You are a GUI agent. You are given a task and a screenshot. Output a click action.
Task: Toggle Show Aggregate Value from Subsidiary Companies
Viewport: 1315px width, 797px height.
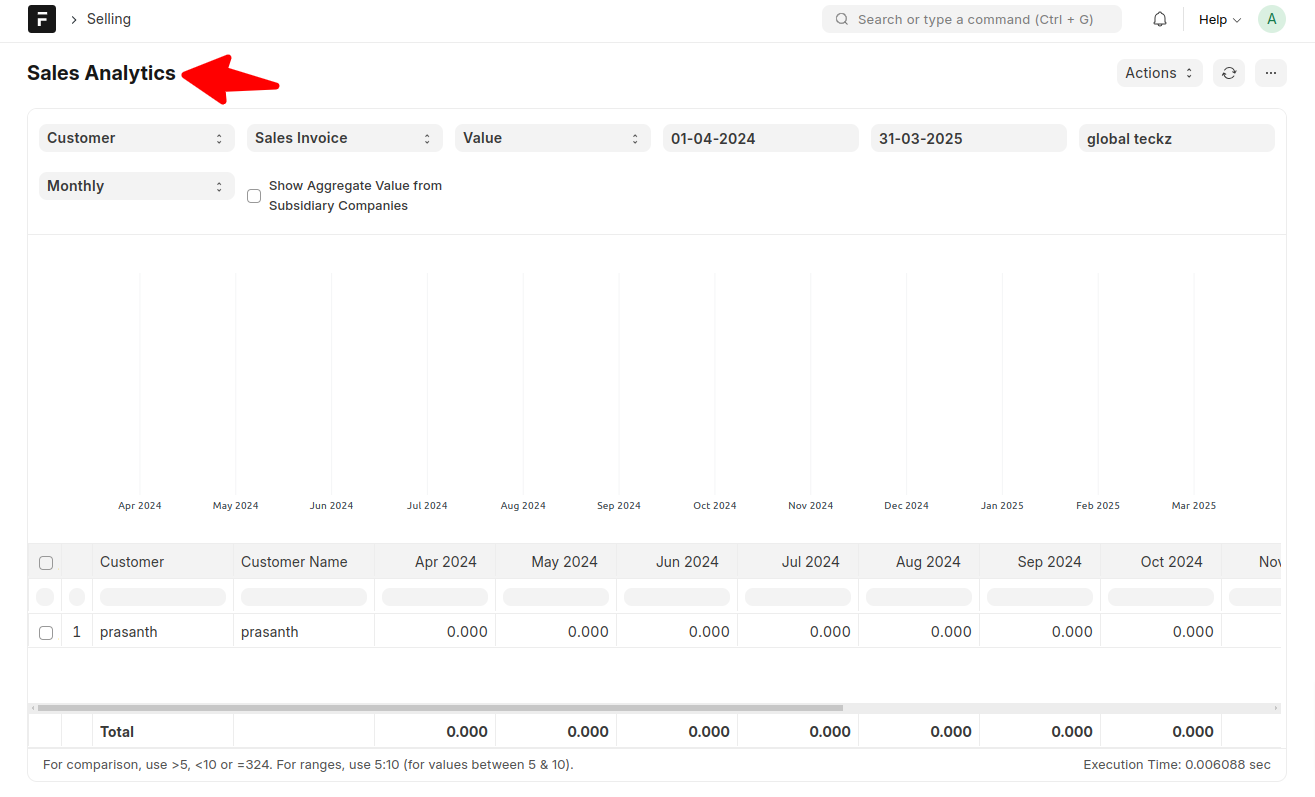tap(254, 196)
